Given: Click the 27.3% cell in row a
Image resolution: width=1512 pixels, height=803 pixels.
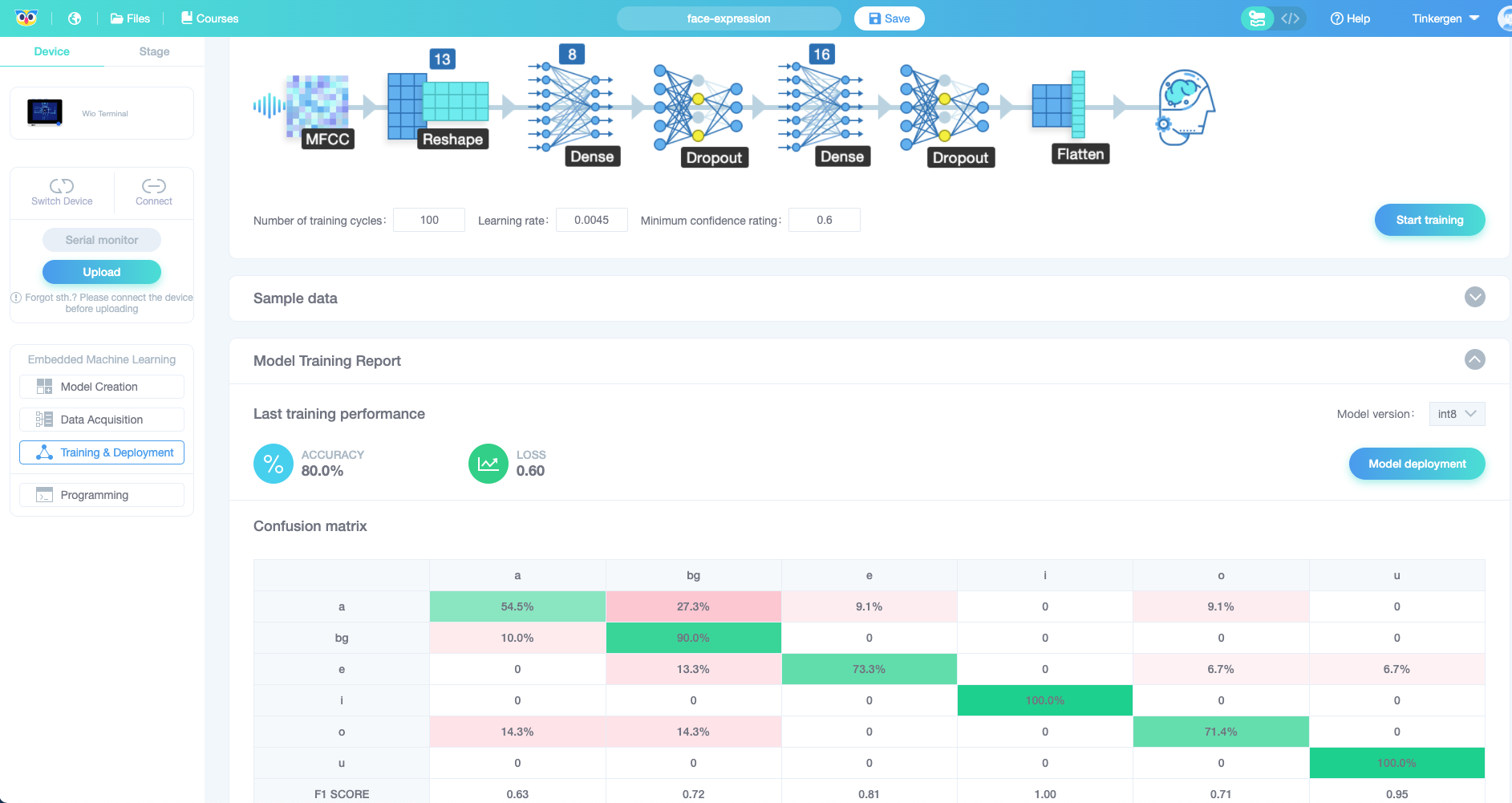Looking at the screenshot, I should pos(693,606).
